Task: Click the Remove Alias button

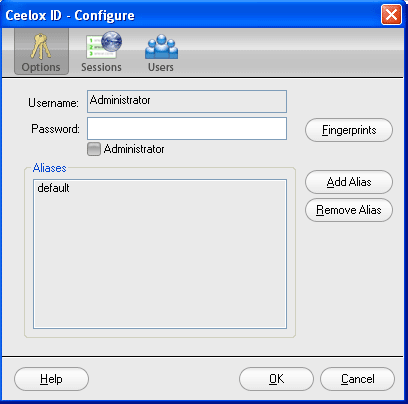Action: click(349, 210)
